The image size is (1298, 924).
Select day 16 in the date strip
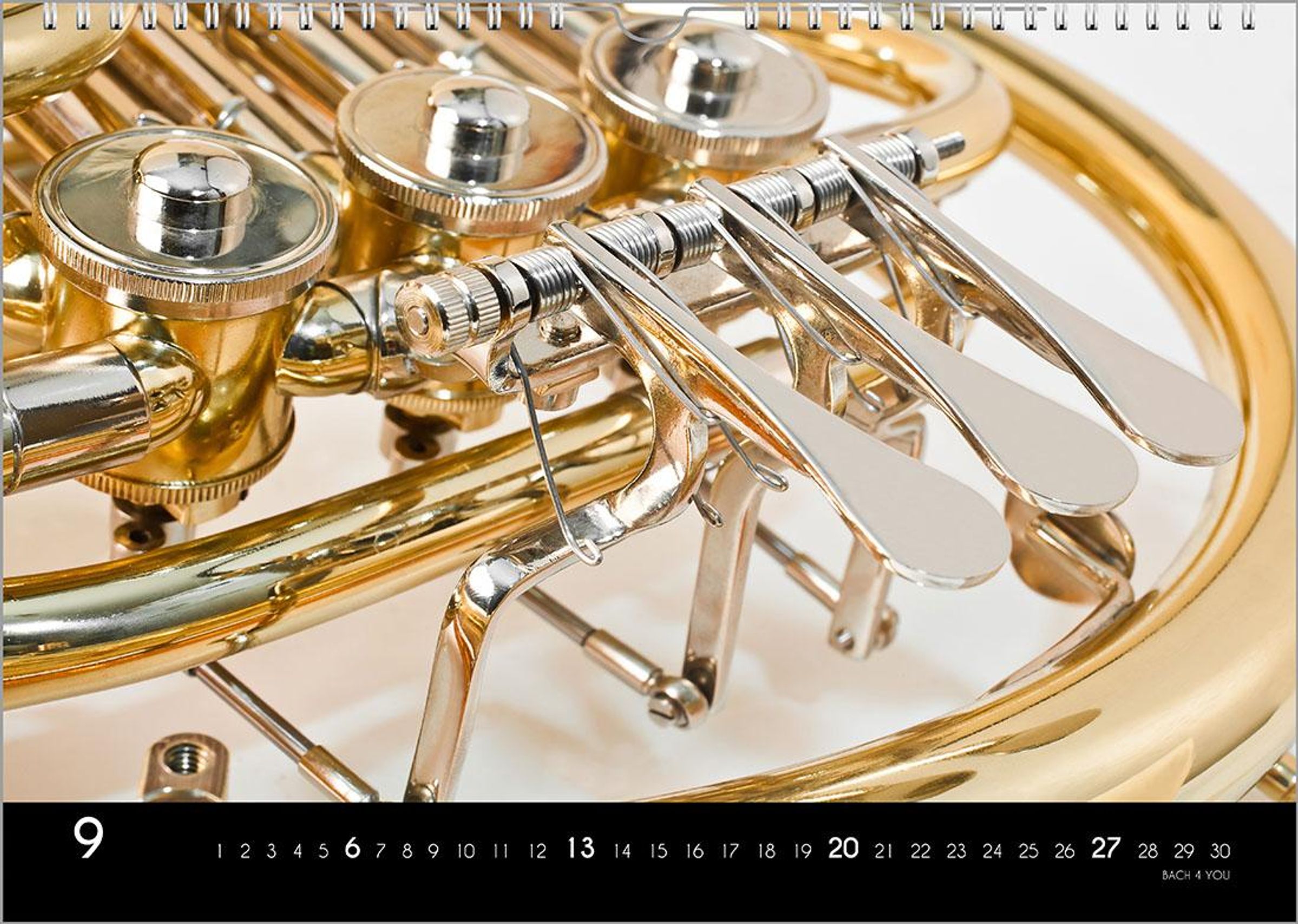point(694,851)
